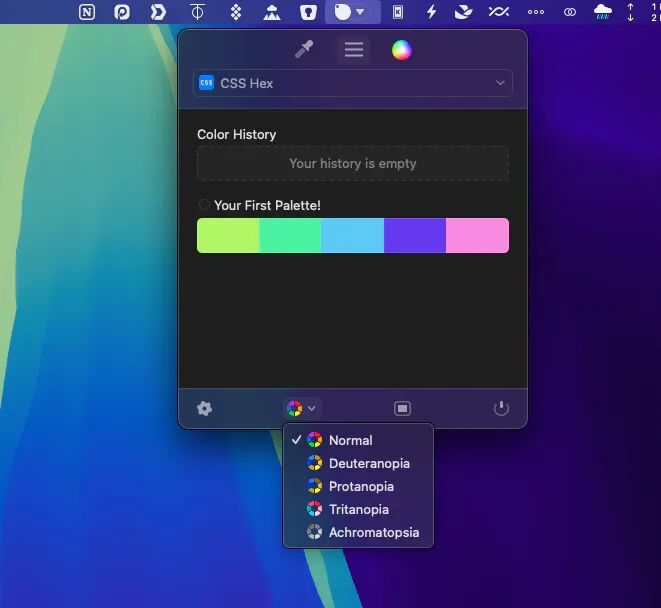Select the eyedropper color picker tool

pyautogui.click(x=304, y=50)
